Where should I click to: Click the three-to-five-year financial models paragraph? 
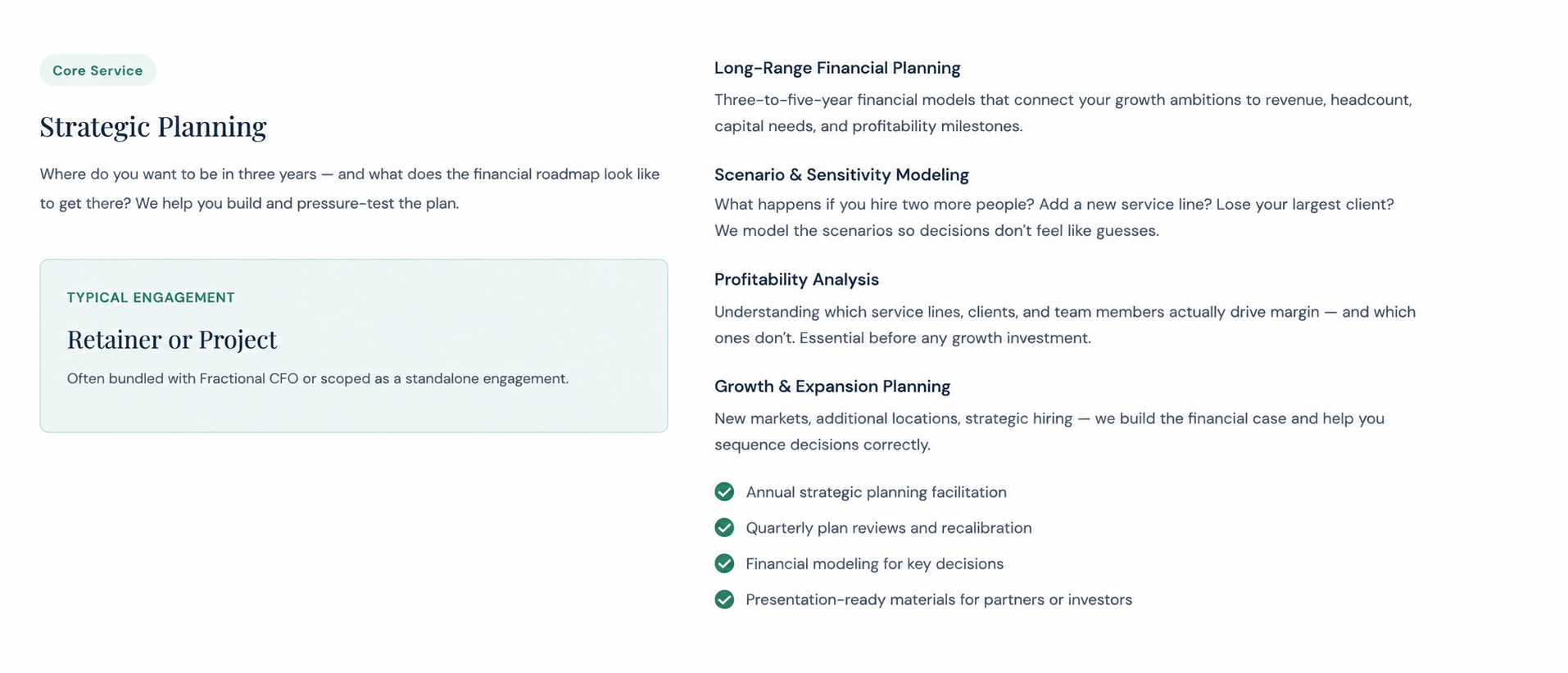point(1063,113)
